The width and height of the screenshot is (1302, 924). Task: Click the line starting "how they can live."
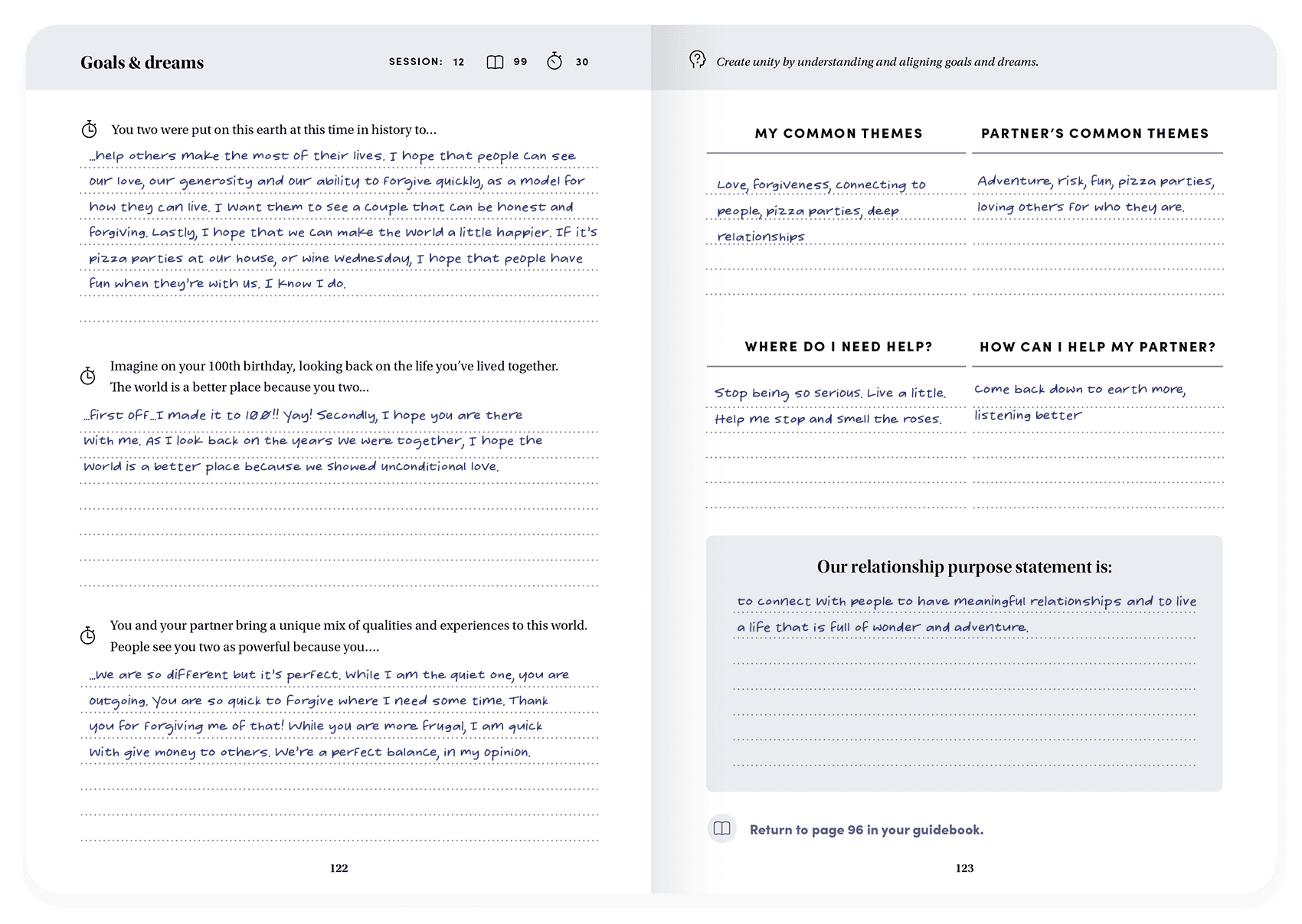point(331,207)
